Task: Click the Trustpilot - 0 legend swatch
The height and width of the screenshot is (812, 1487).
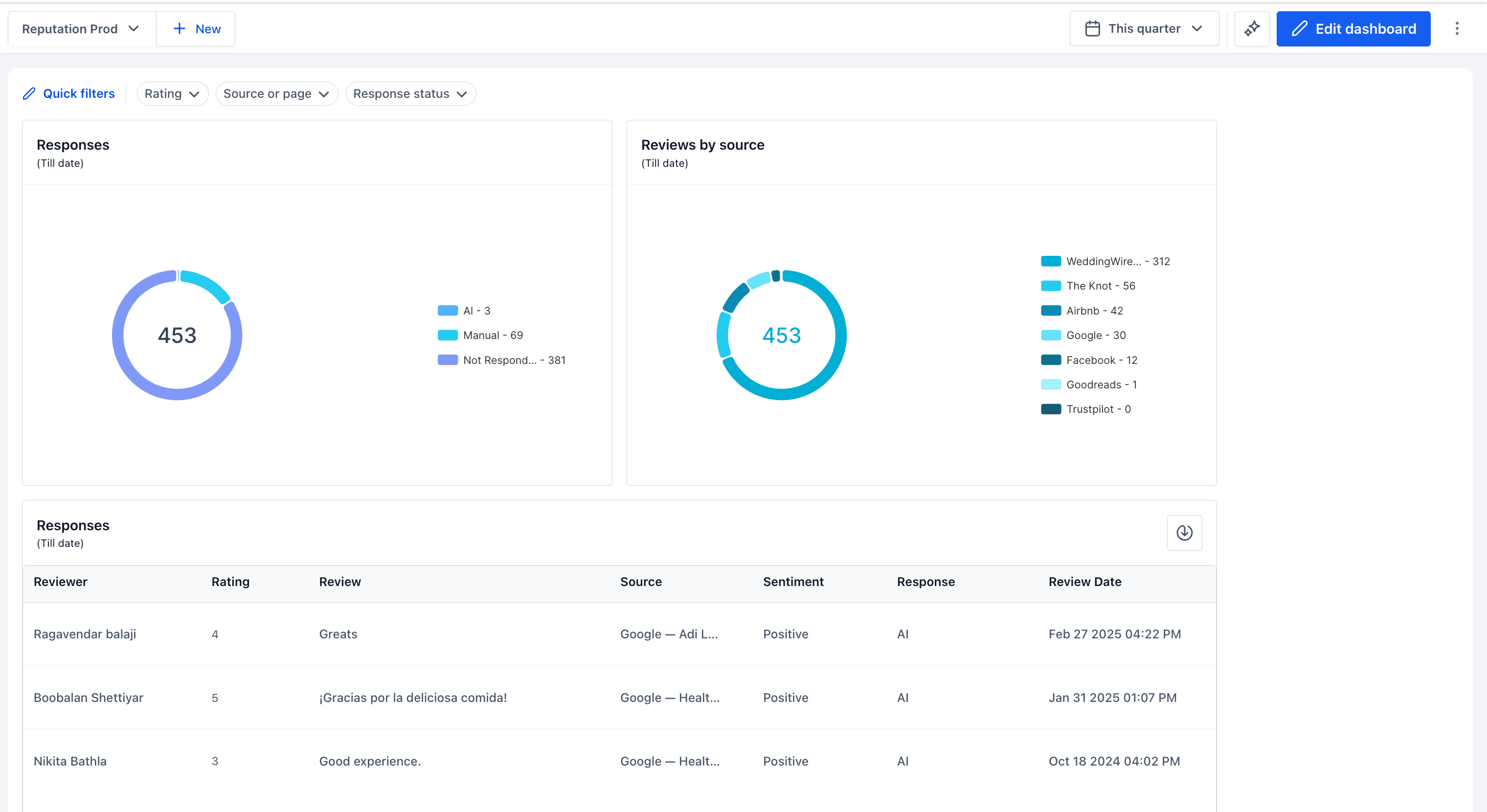Action: coord(1051,409)
